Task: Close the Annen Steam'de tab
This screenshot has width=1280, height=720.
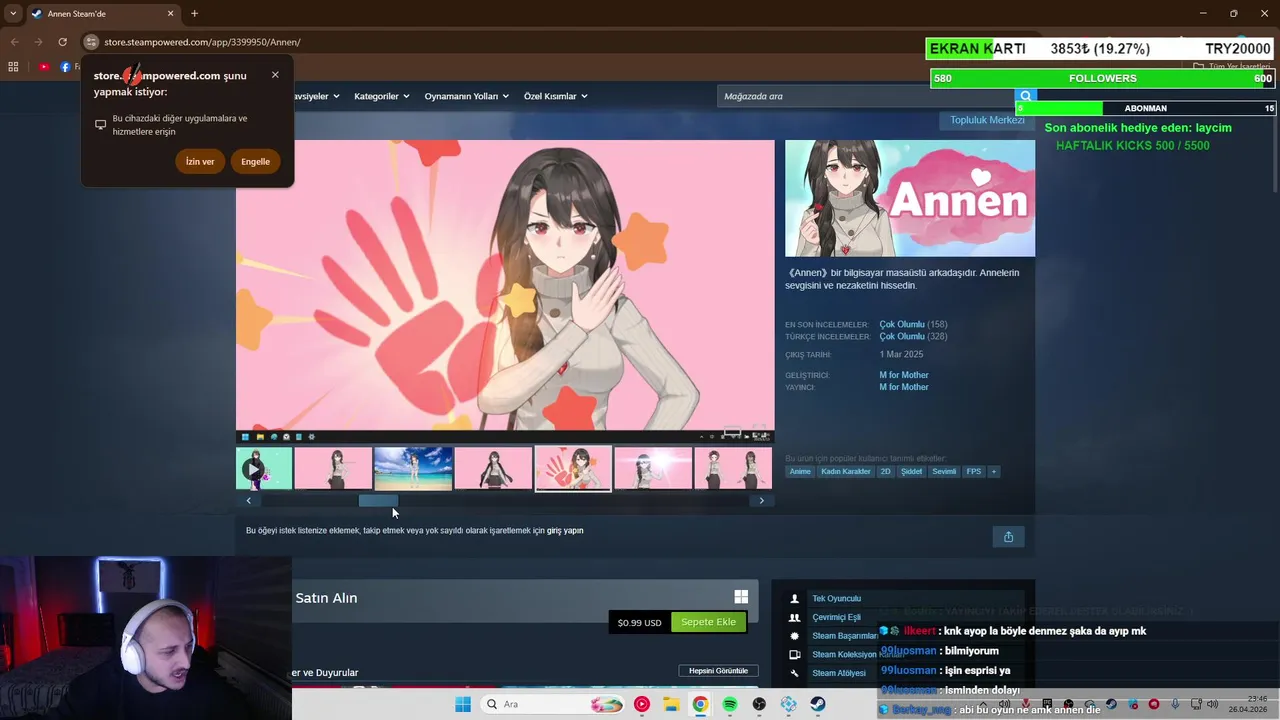Action: point(170,13)
